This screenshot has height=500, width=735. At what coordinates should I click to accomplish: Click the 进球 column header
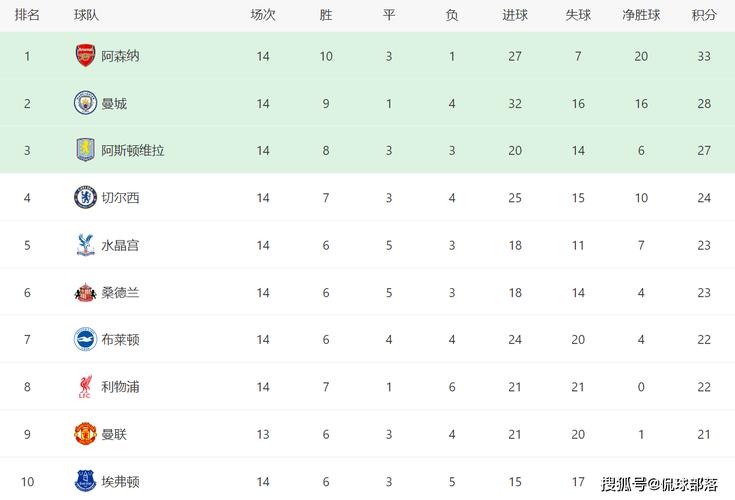tap(515, 15)
